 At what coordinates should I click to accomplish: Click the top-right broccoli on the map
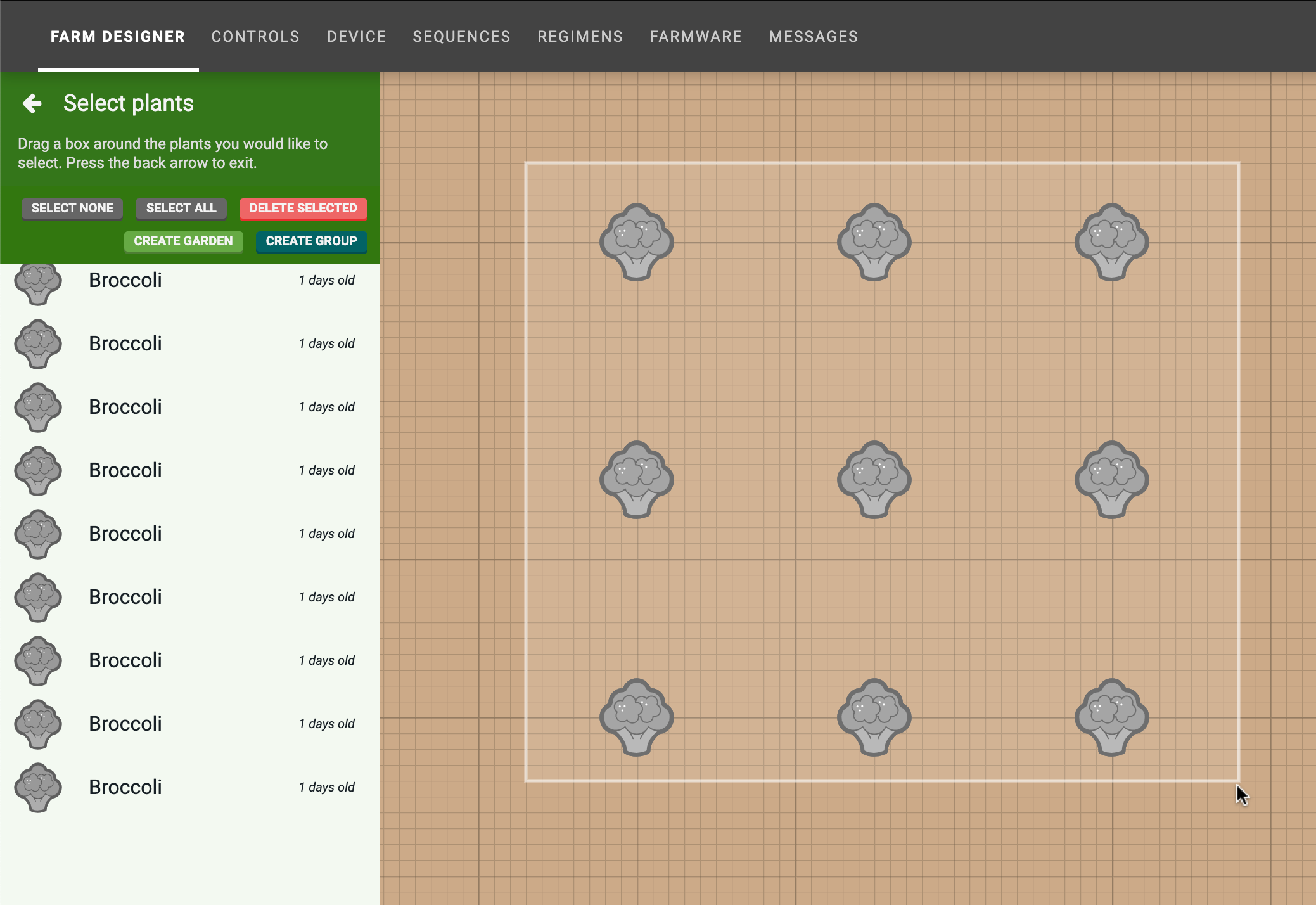[1111, 241]
